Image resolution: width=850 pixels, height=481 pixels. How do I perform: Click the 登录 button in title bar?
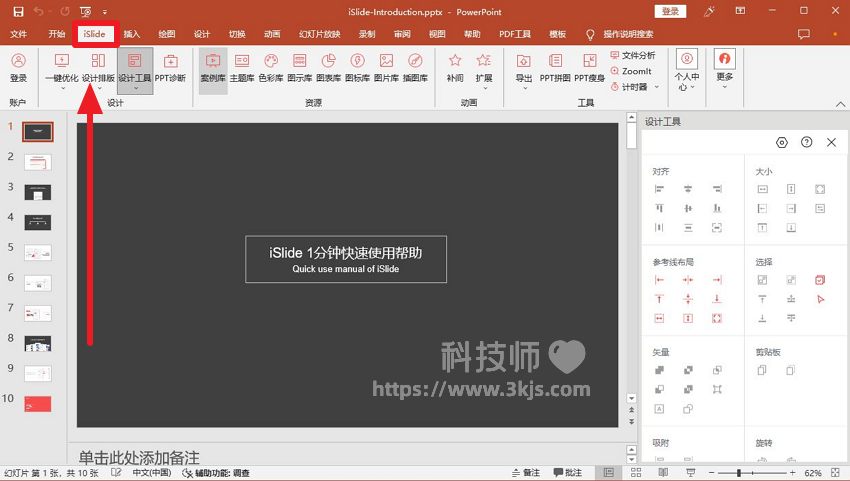(670, 11)
